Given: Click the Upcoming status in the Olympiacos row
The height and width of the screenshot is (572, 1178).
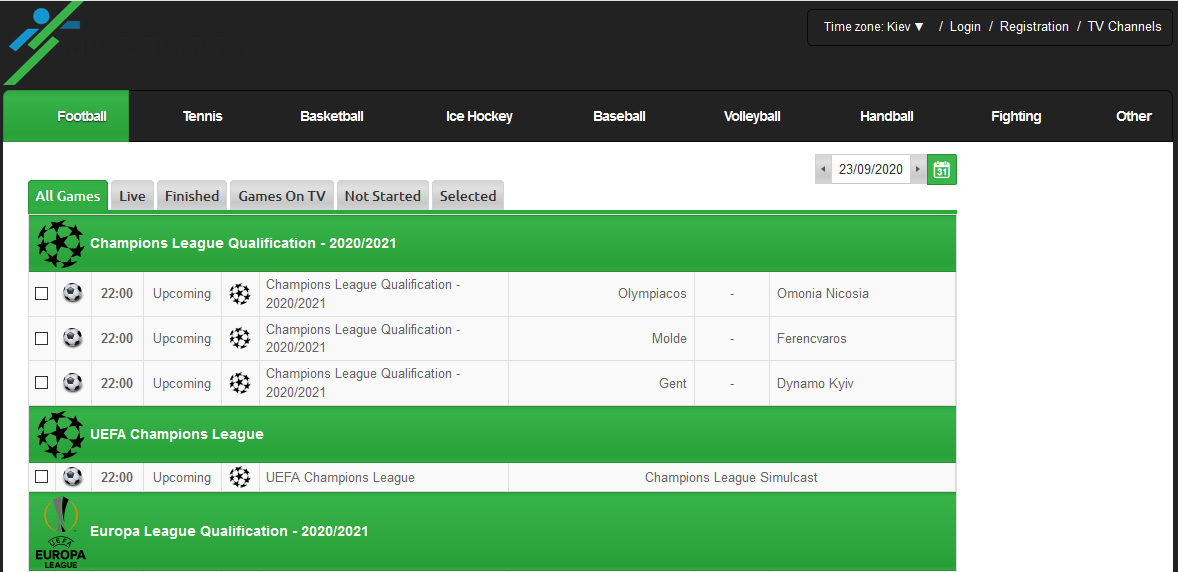Looking at the screenshot, I should click(182, 294).
